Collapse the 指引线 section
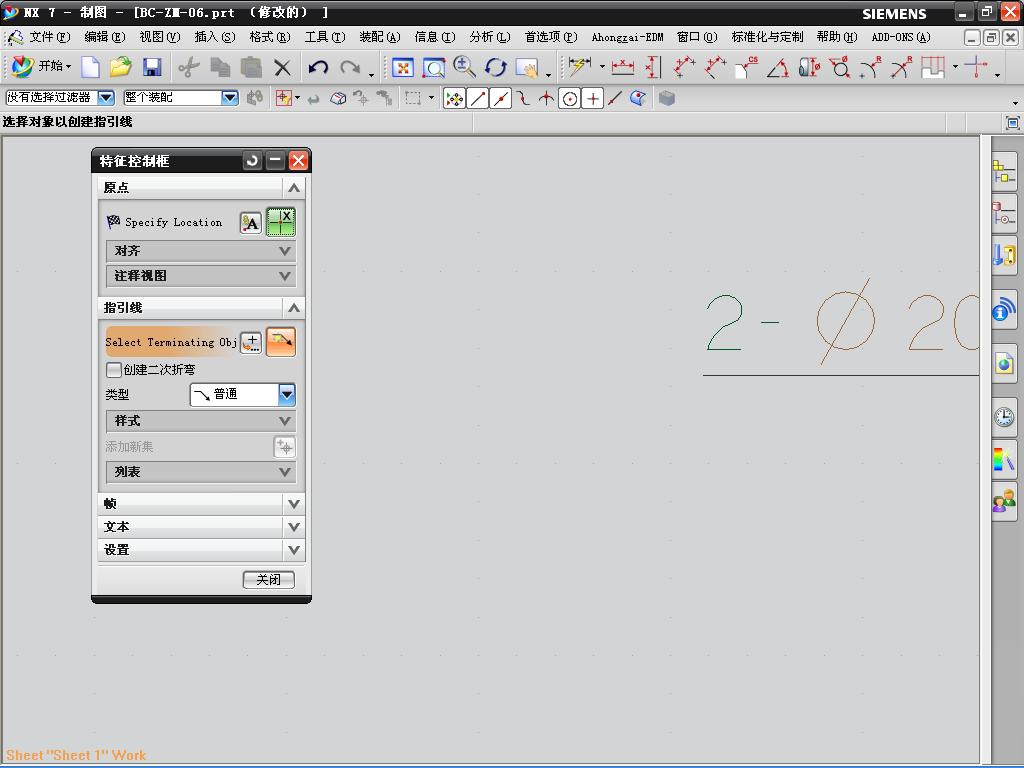This screenshot has width=1024, height=768. coord(201,308)
